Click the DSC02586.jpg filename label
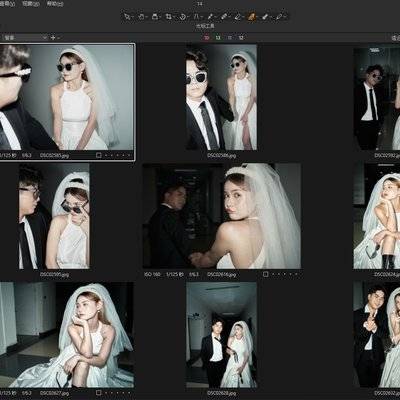This screenshot has height=400, width=400. pos(221,155)
